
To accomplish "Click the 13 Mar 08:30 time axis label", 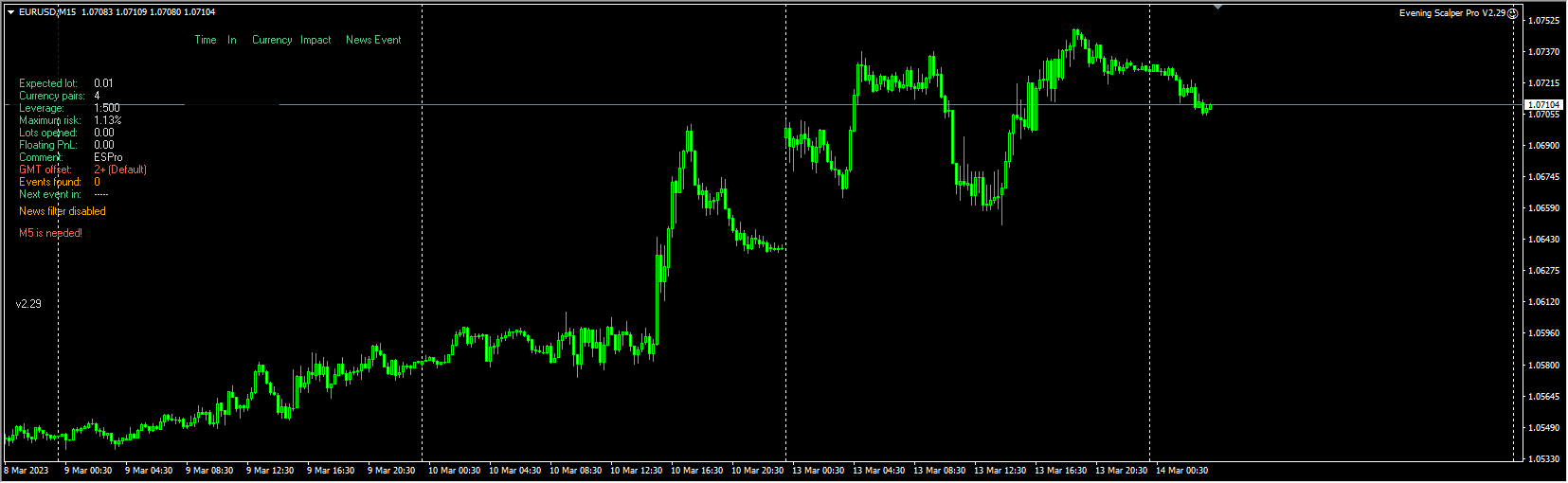I will point(940,471).
